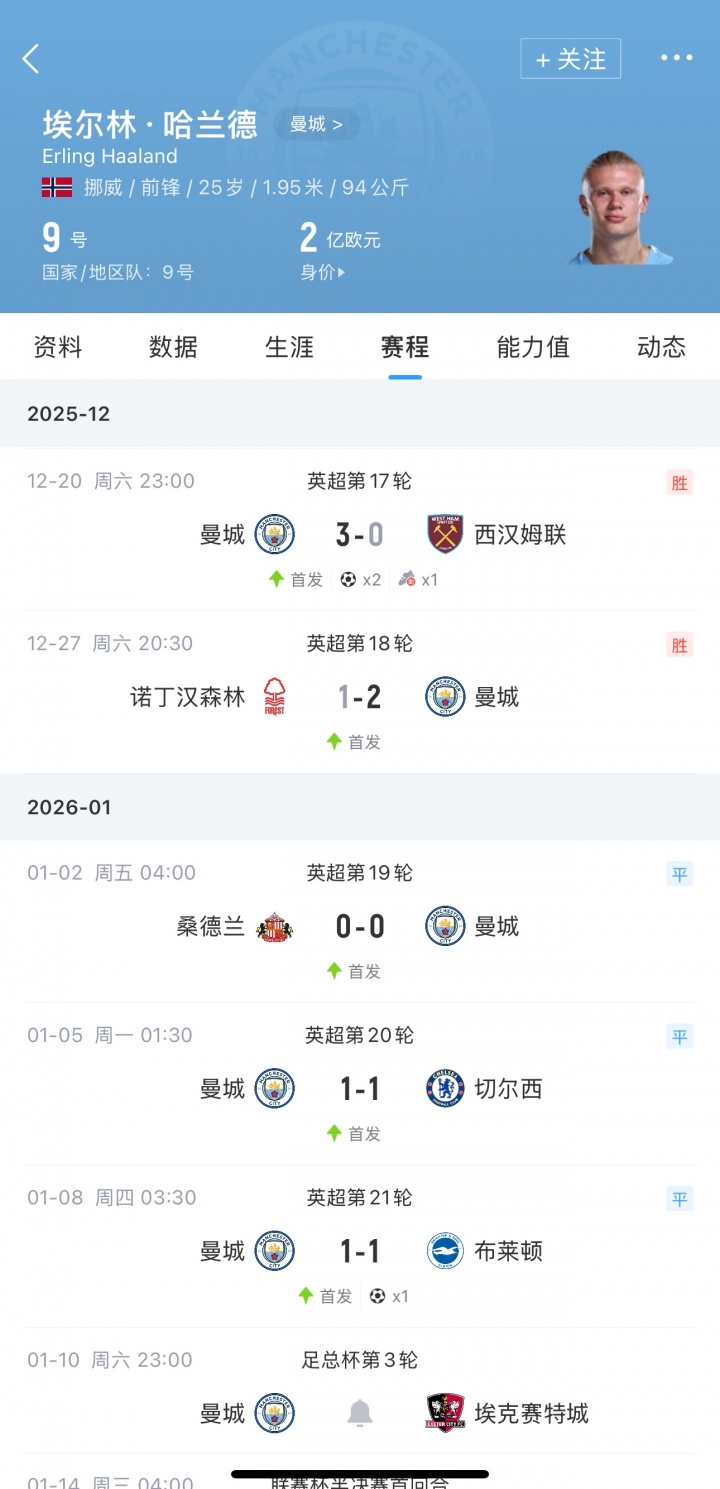Tap the Brighton club crest
The height and width of the screenshot is (1489, 720).
tap(445, 1251)
